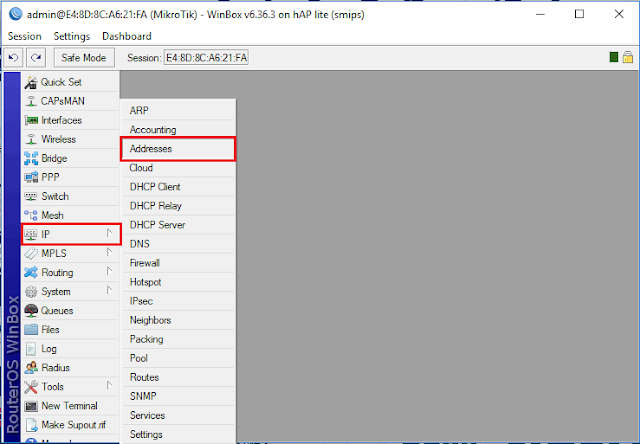Open the Settings menu in menu bar
640x444 pixels.
click(x=72, y=36)
